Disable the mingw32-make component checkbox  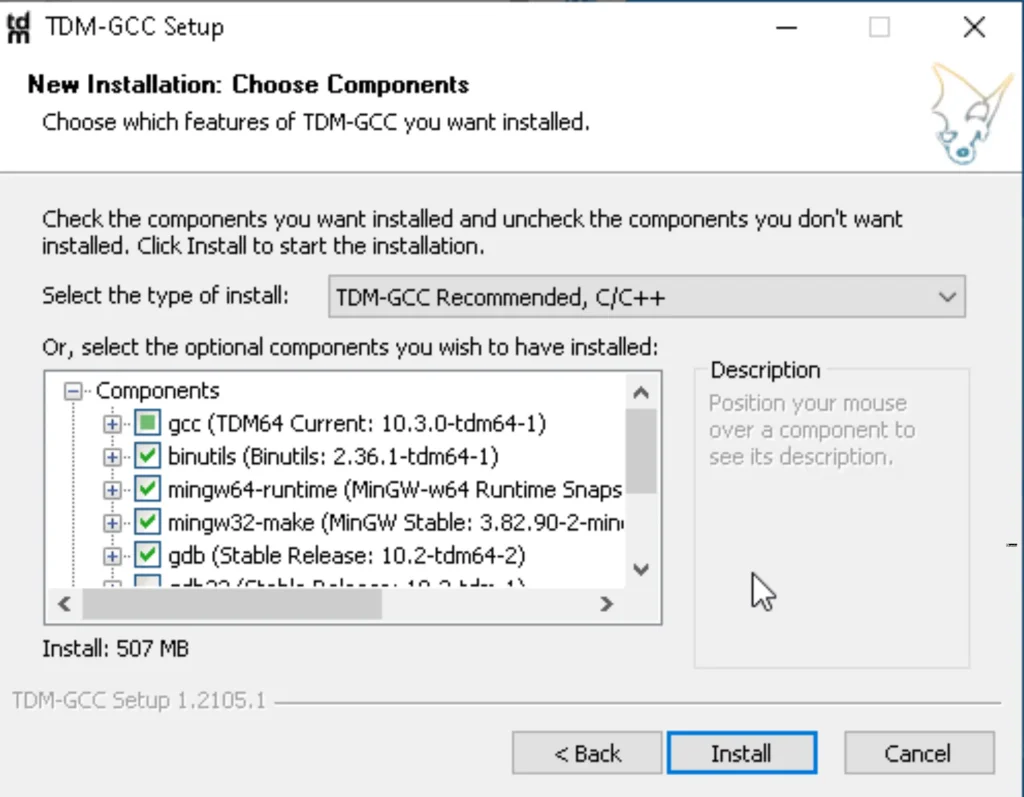point(148,522)
